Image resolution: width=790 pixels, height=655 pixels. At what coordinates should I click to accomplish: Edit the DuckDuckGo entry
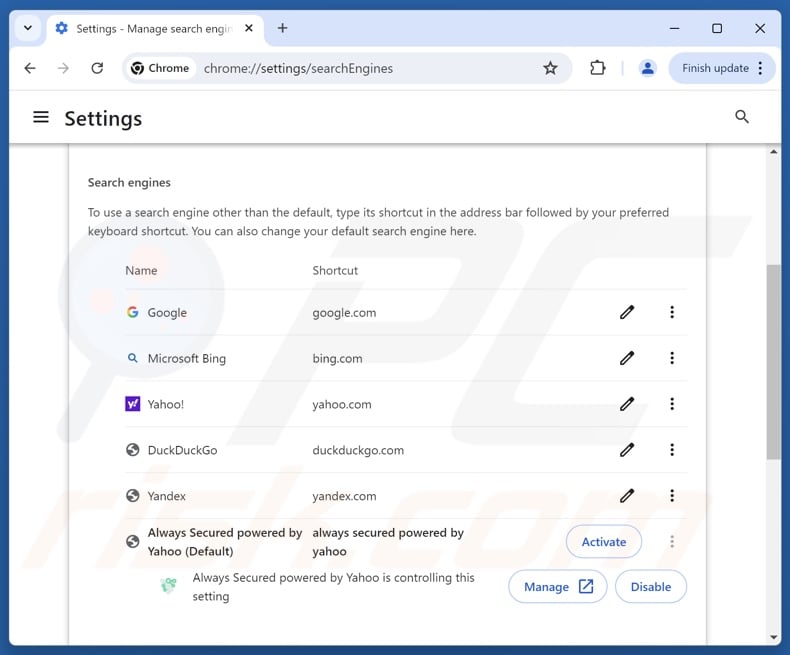[627, 450]
